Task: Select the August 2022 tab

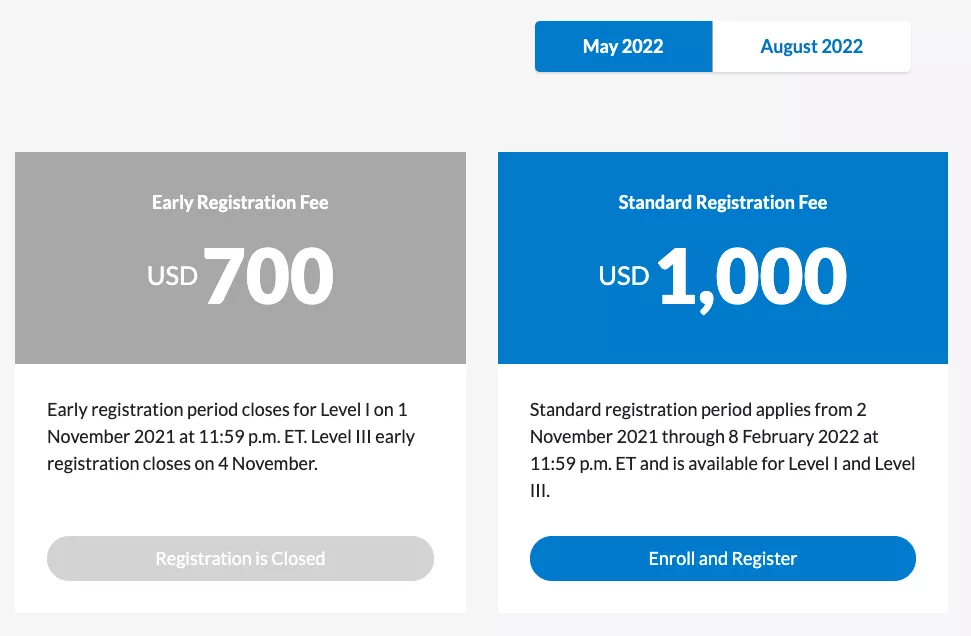Action: pyautogui.click(x=811, y=47)
